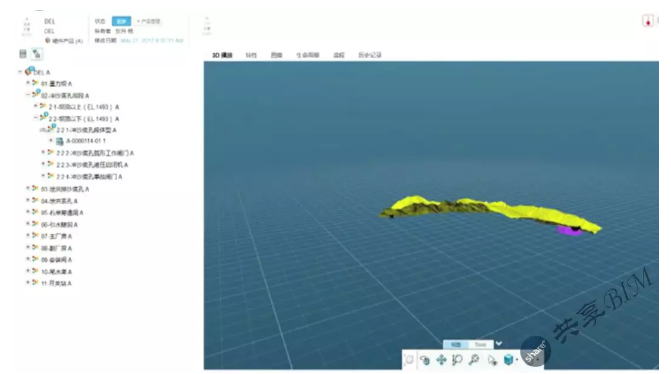Click the leftmost fit-all icon in the 3D toolbar
Viewport: 671px width, 374px height.
click(x=409, y=360)
